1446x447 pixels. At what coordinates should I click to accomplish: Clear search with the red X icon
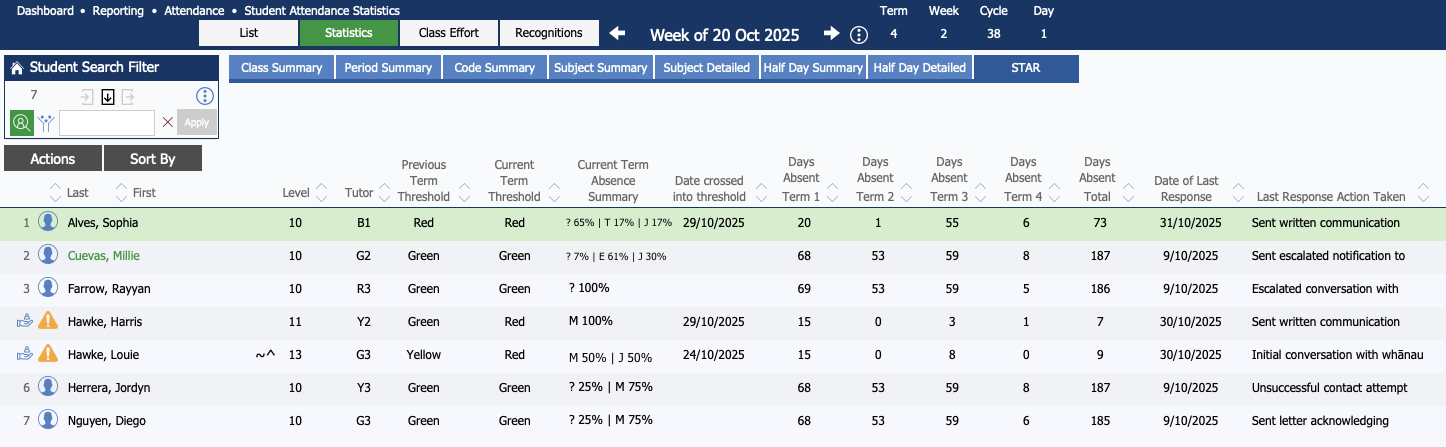pyautogui.click(x=167, y=123)
